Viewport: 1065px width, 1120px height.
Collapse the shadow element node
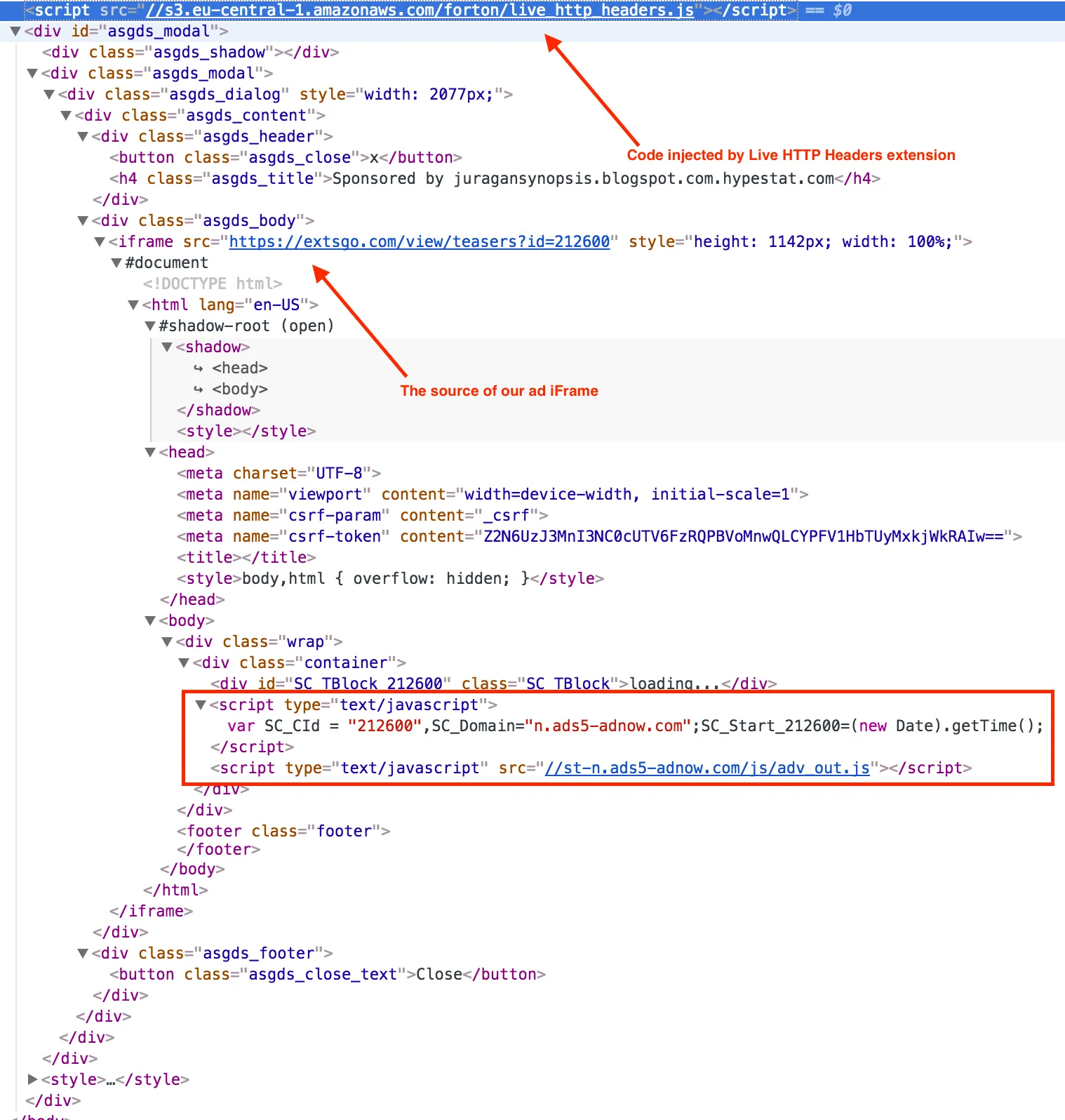167,347
